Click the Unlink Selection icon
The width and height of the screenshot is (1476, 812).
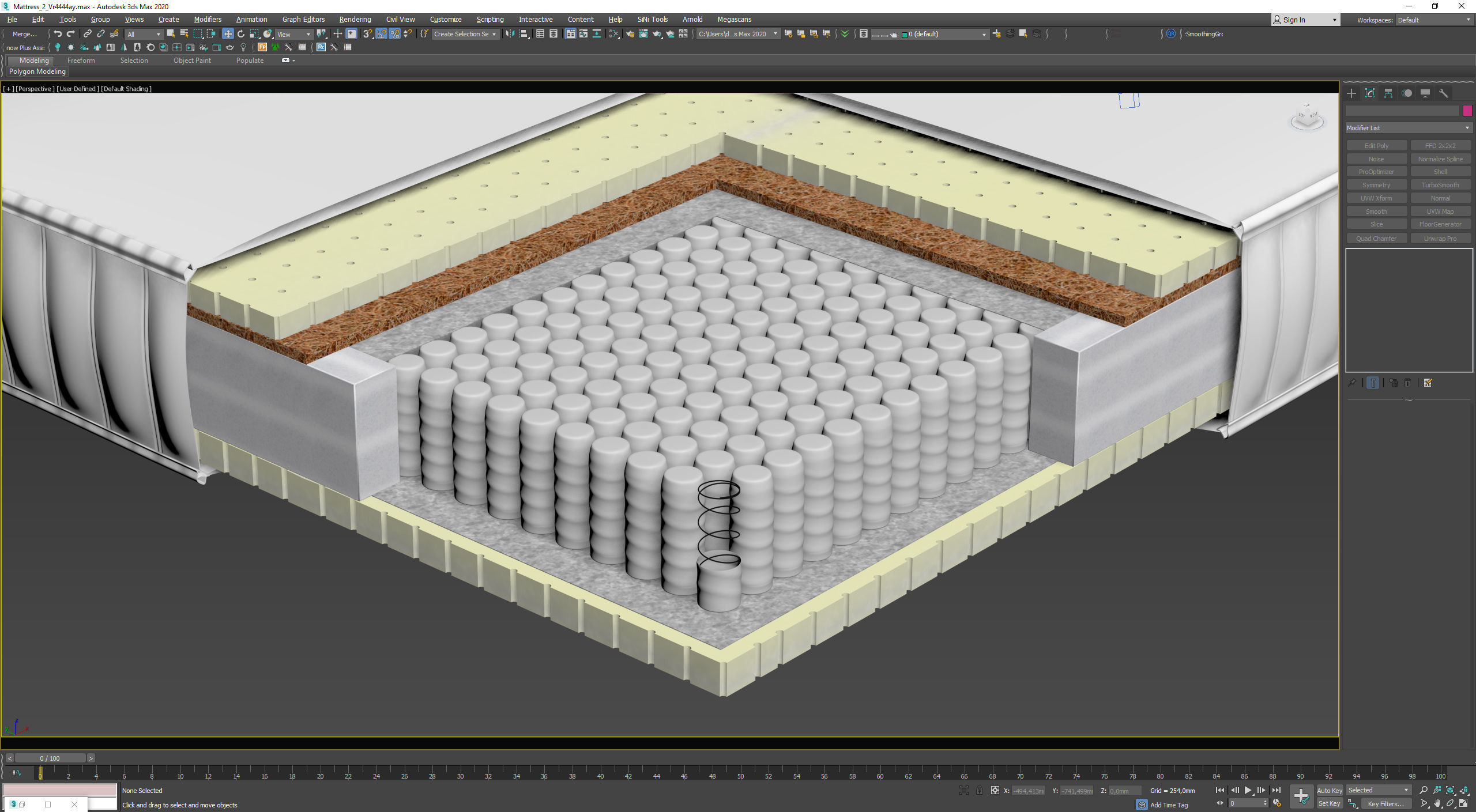point(101,34)
